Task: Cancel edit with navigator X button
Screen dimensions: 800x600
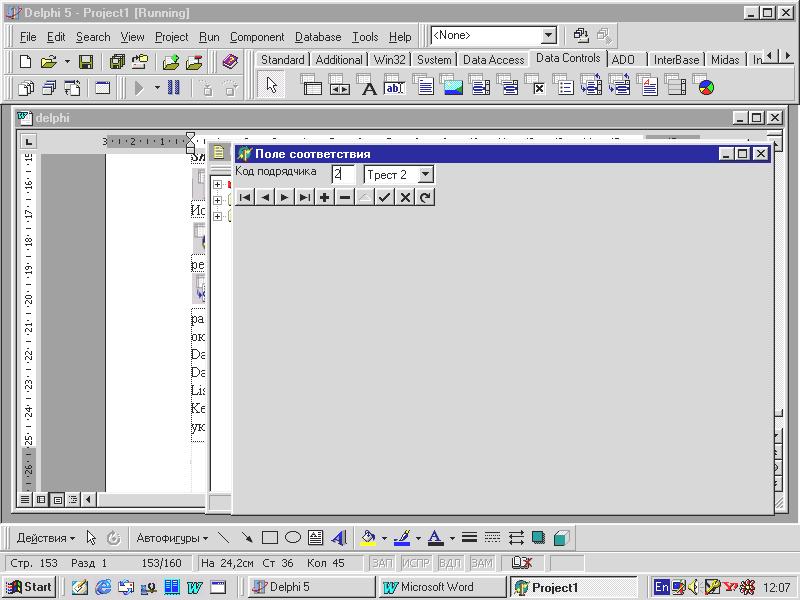Action: click(405, 197)
